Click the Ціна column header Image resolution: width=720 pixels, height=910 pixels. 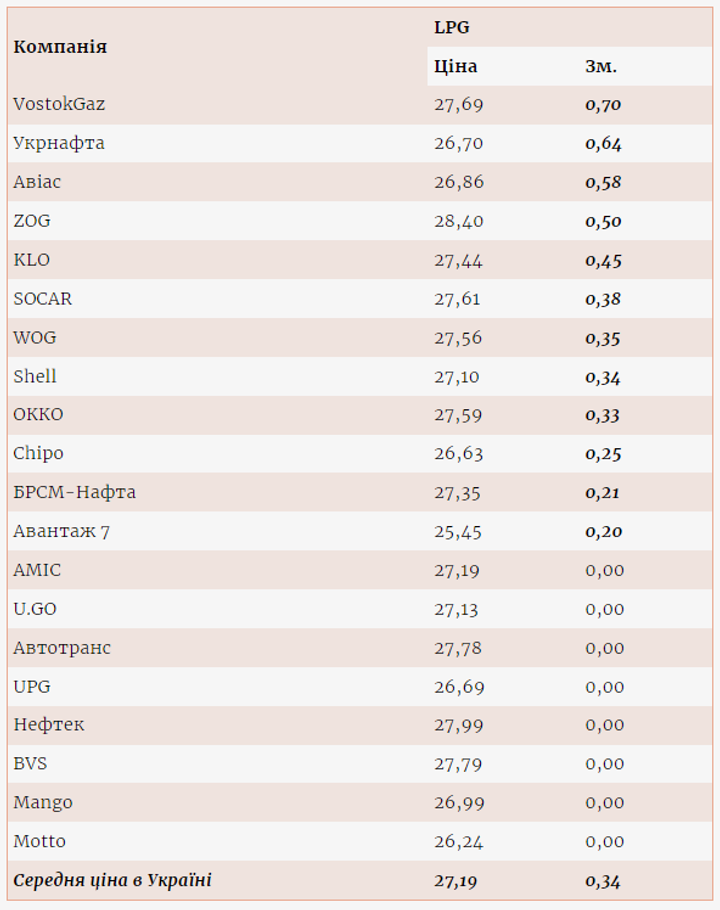455,67
